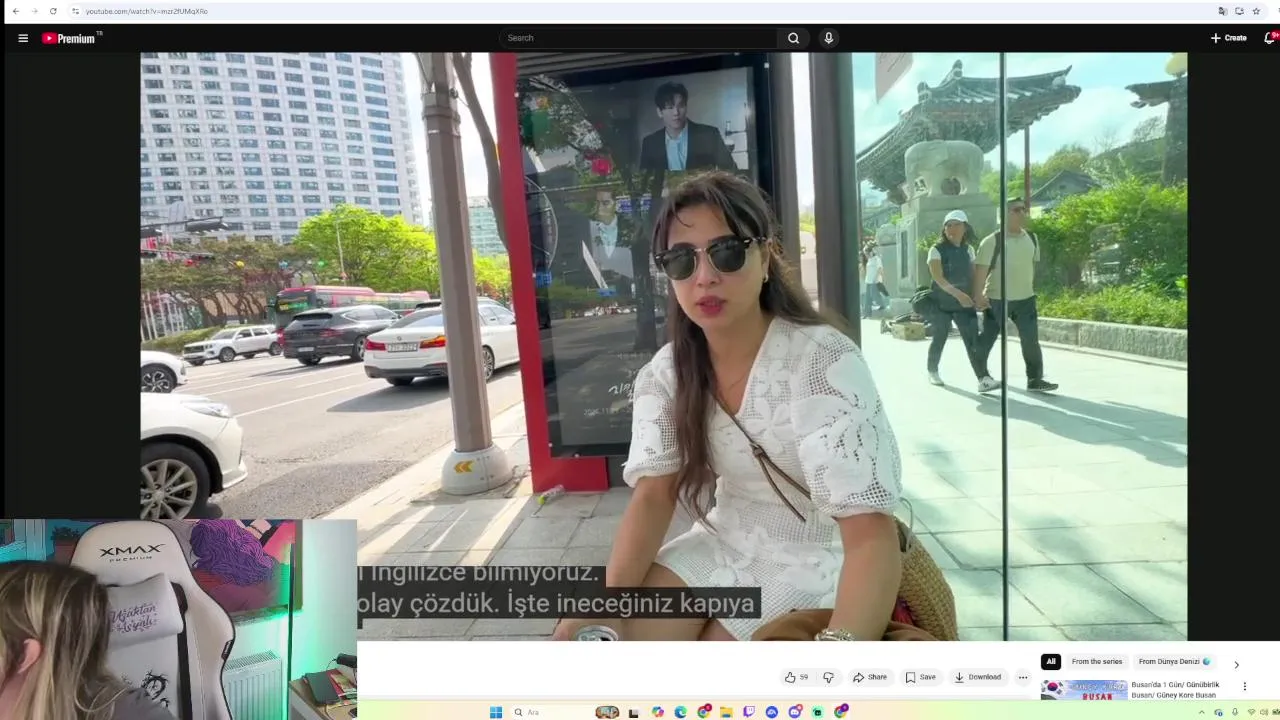The image size is (1280, 720).
Task: Open Busan'da 1 Gün video title
Action: (x=1175, y=690)
